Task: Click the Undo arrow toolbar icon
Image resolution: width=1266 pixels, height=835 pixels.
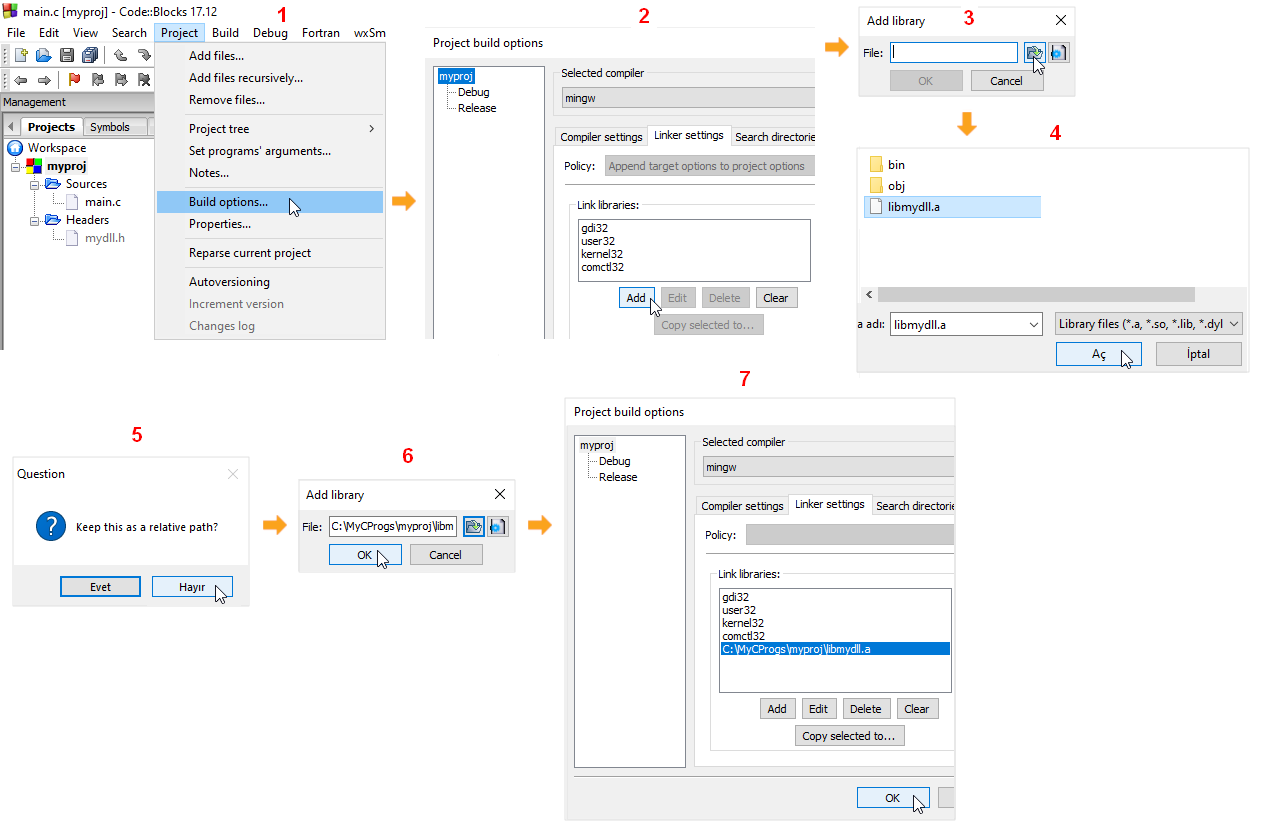Action: tap(120, 55)
